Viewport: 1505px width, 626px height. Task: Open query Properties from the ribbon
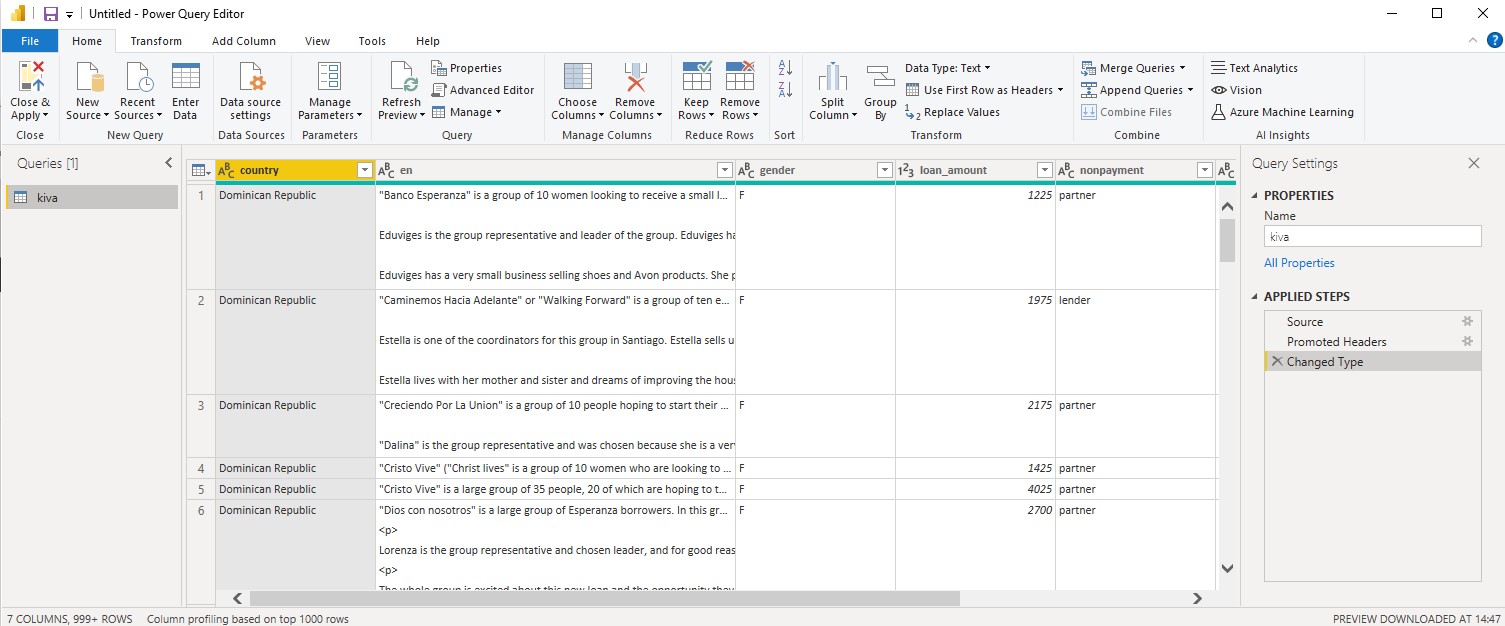point(467,68)
